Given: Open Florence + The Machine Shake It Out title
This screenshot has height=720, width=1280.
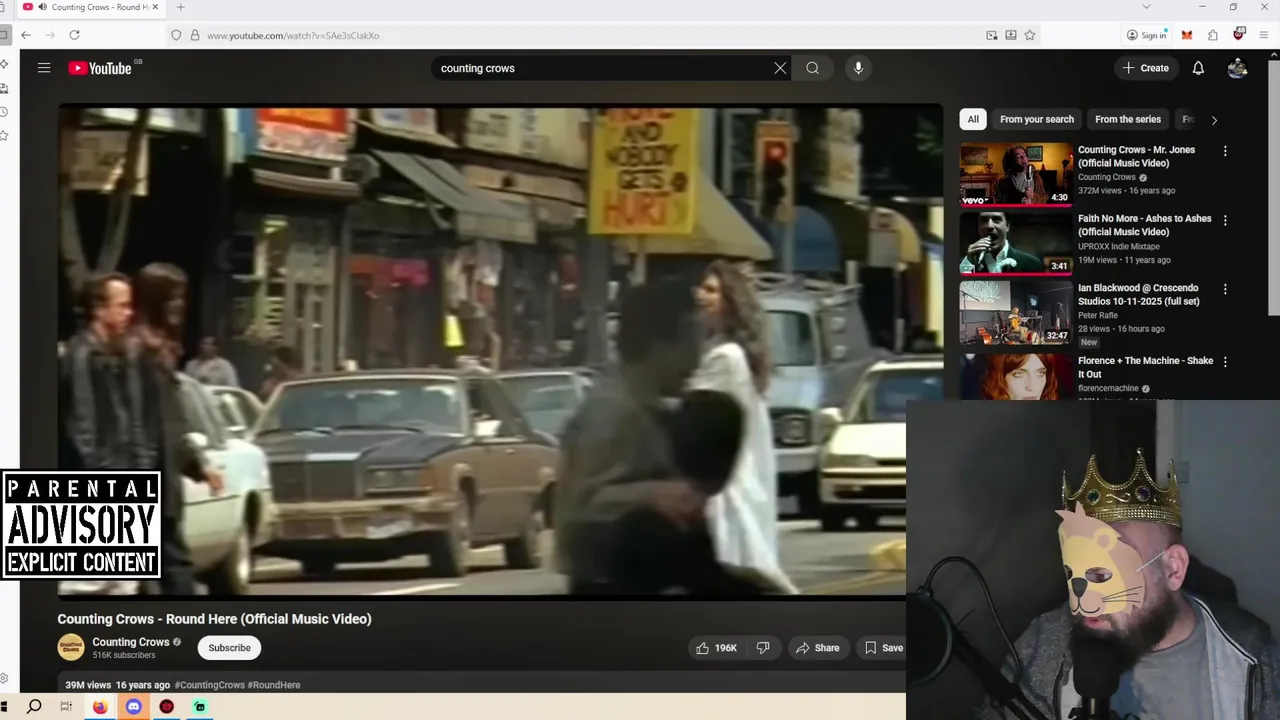Looking at the screenshot, I should [x=1145, y=367].
